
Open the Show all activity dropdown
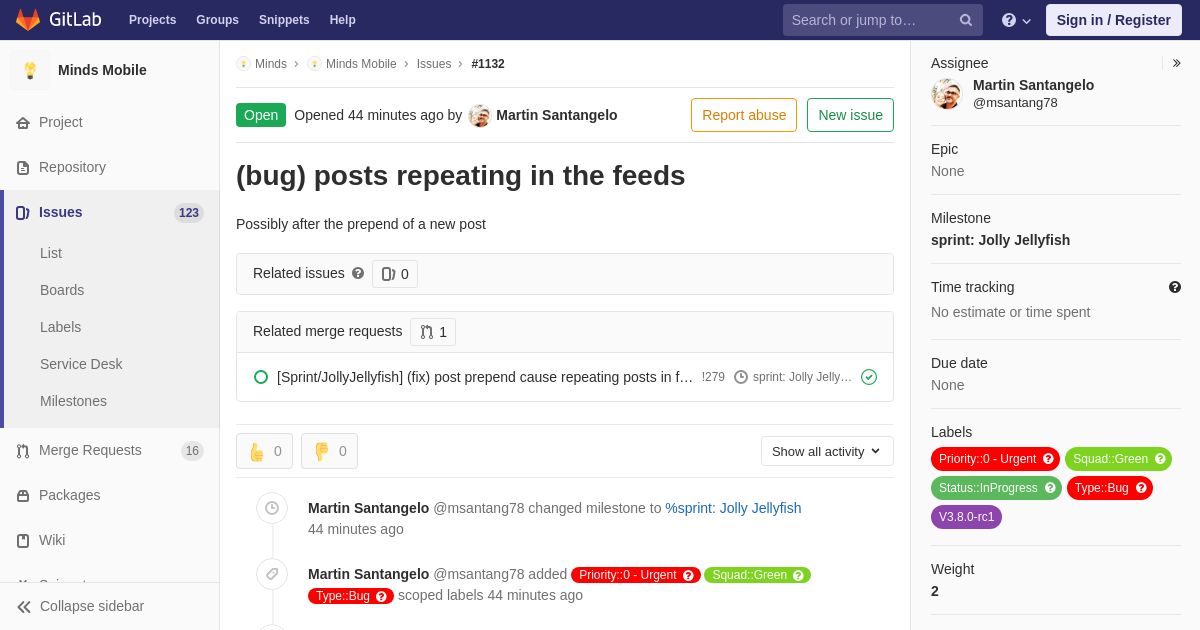(x=827, y=451)
